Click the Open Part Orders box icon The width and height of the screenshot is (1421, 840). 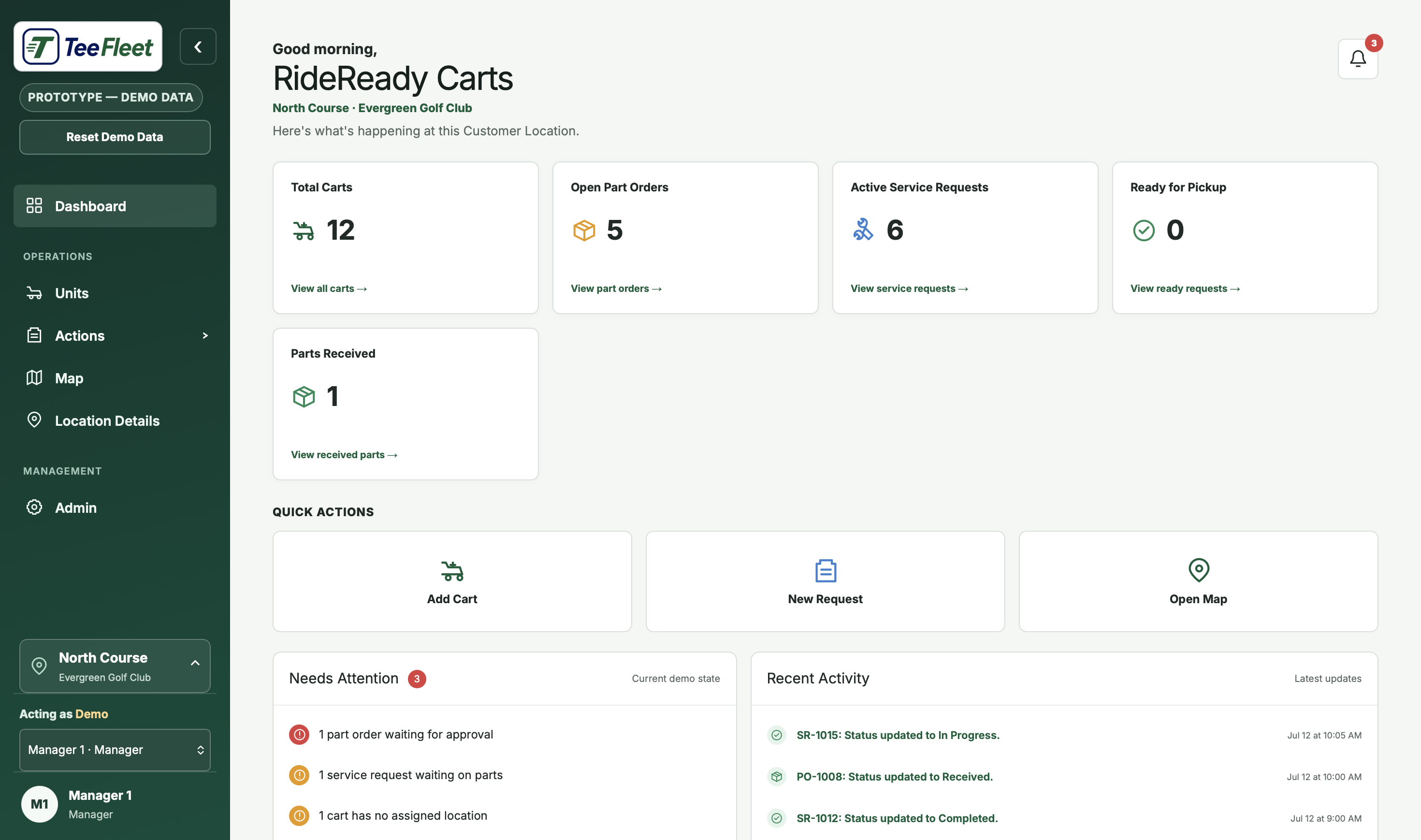(583, 231)
